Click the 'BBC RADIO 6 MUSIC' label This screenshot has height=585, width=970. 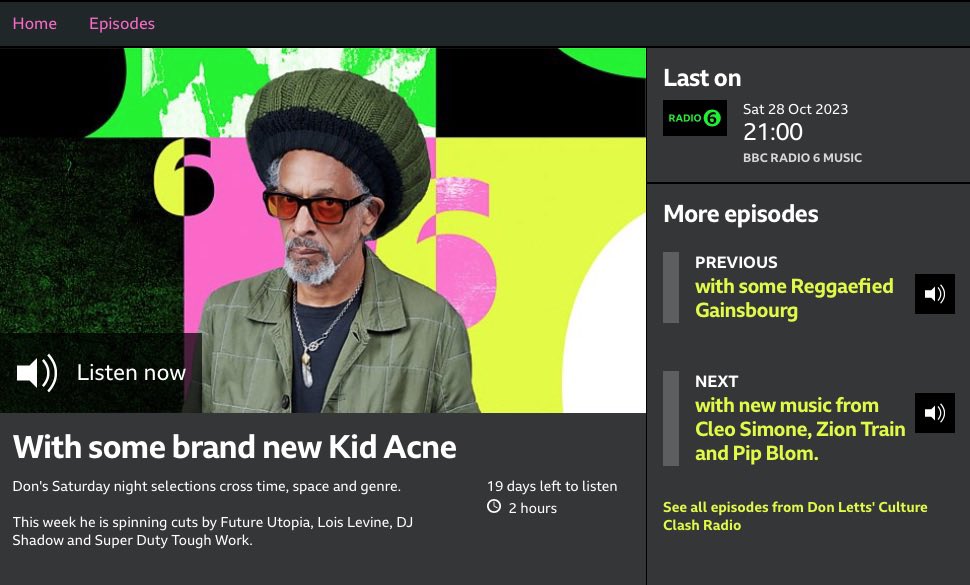[x=802, y=158]
